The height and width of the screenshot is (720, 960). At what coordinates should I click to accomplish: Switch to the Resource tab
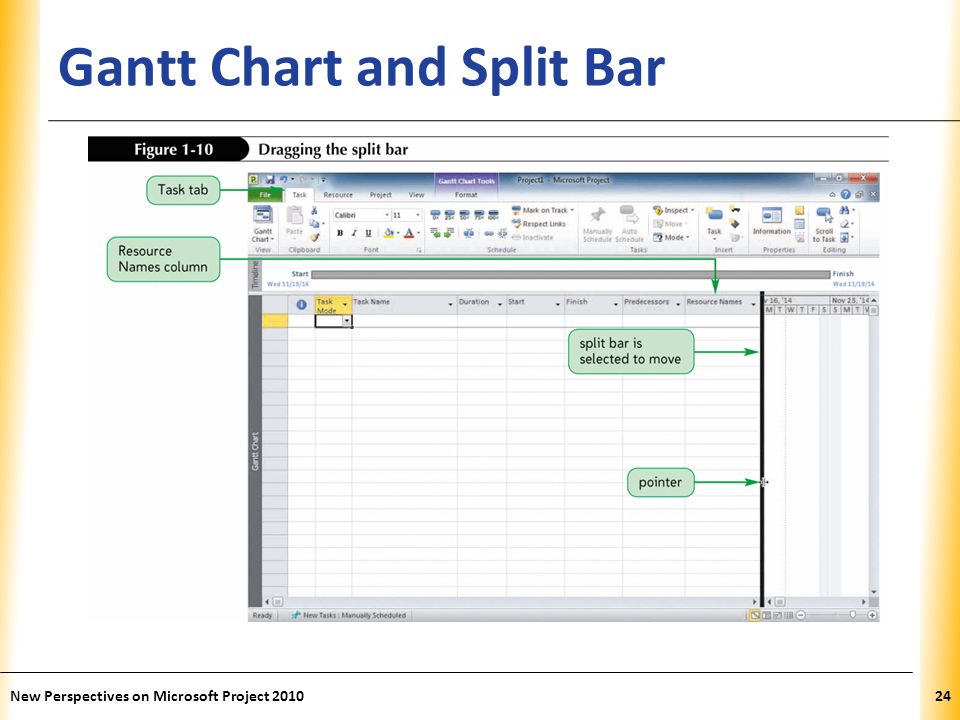338,195
